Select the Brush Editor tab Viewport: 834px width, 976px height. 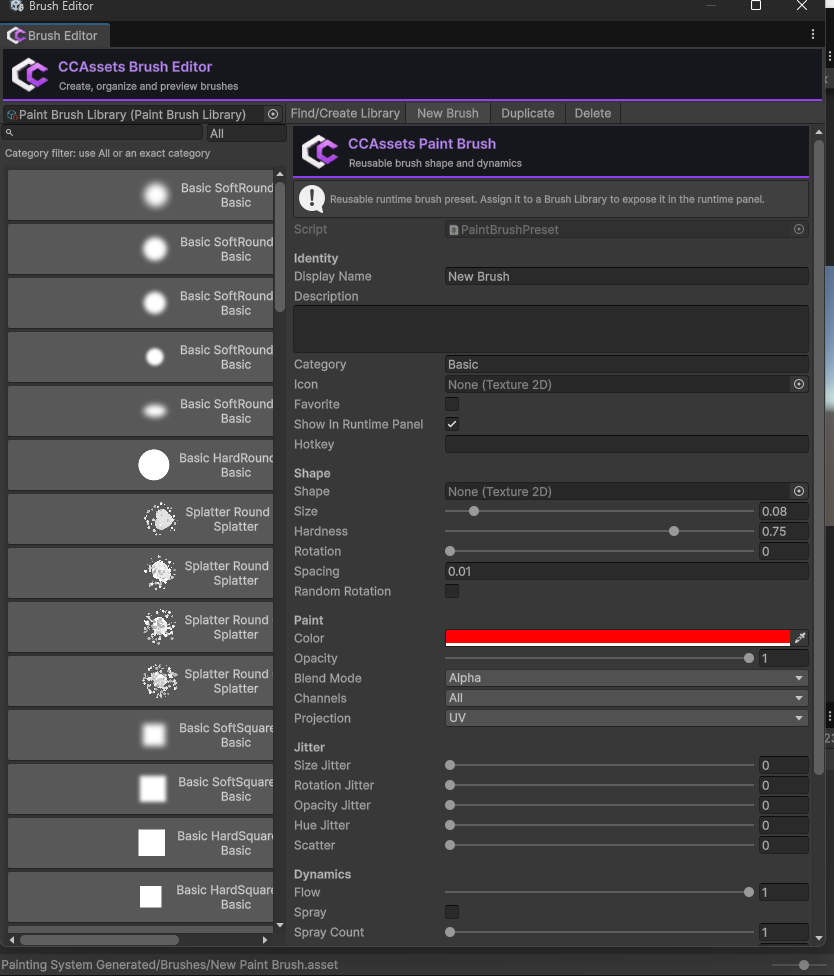pyautogui.click(x=55, y=35)
